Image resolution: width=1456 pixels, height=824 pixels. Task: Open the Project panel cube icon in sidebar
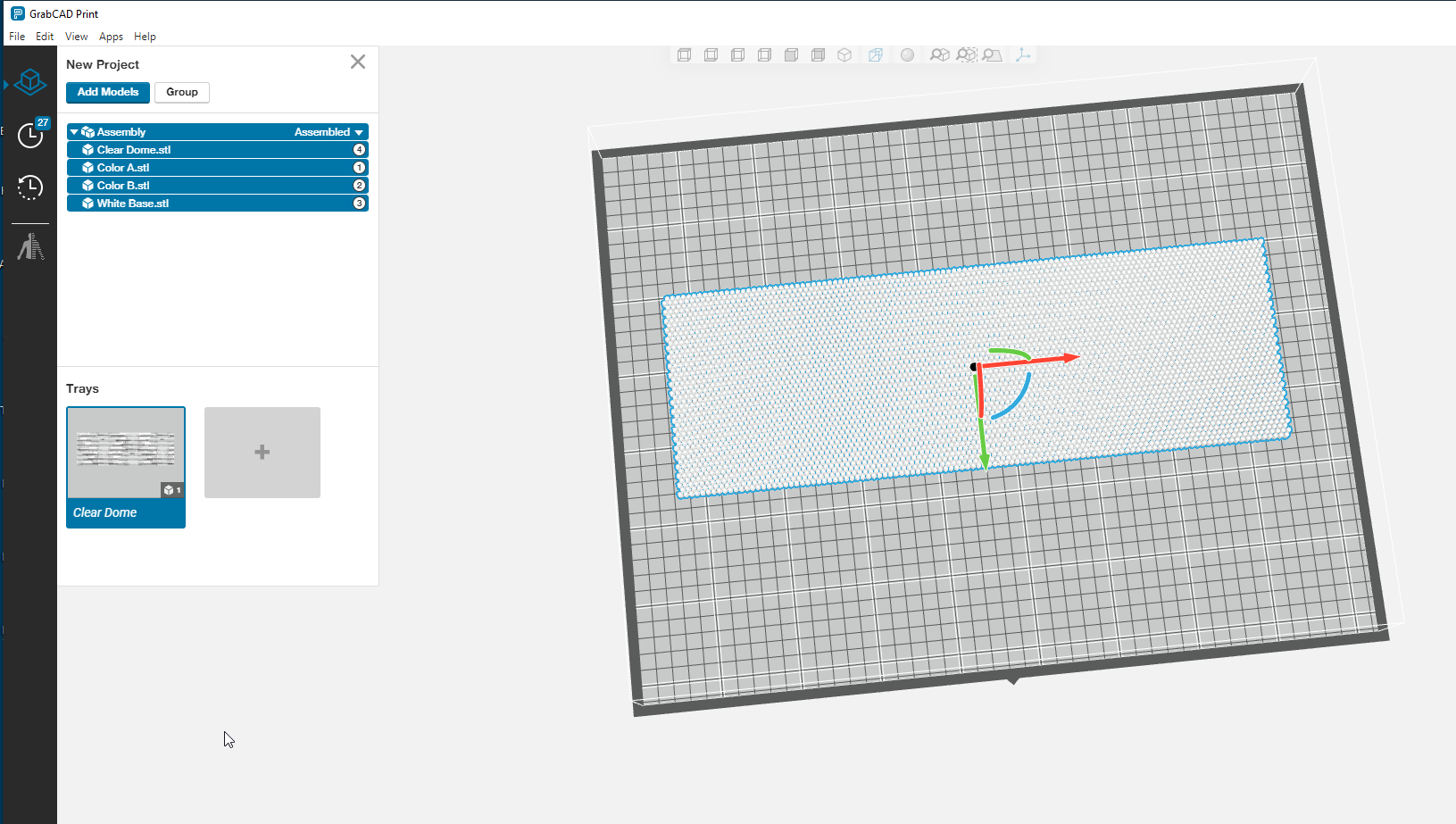pyautogui.click(x=30, y=82)
